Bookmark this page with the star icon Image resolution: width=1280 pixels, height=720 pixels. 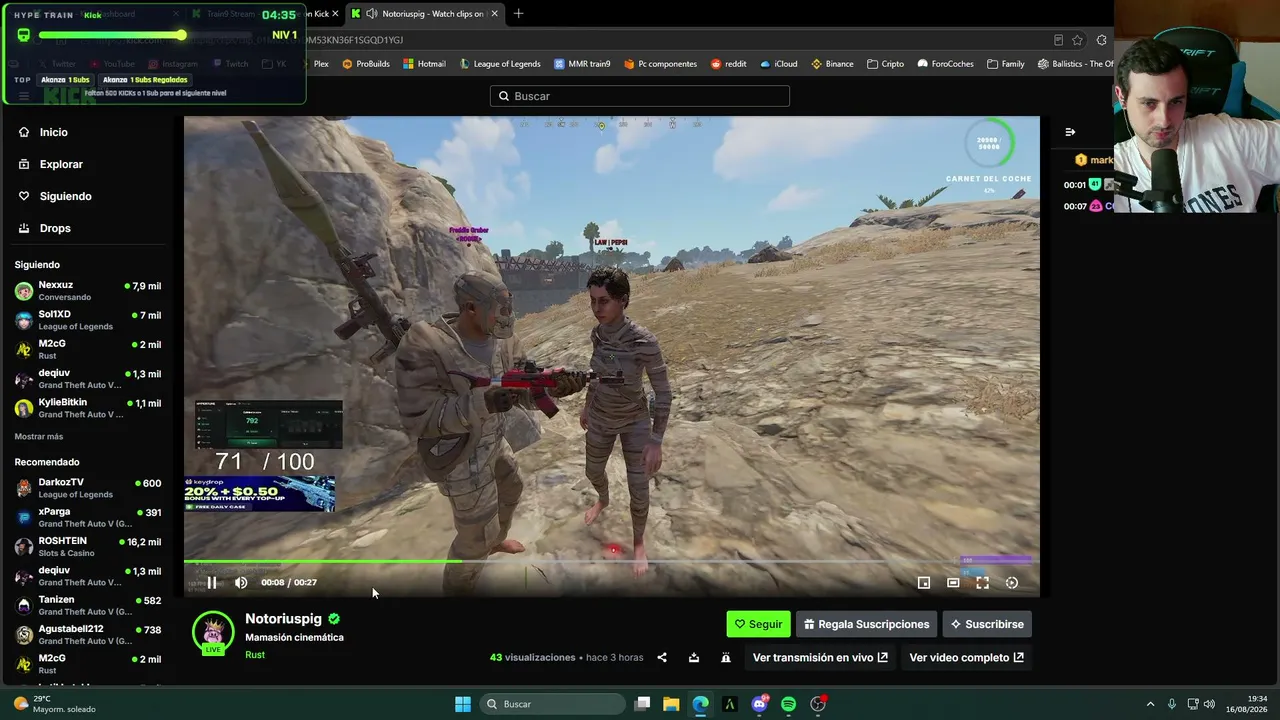click(1077, 40)
